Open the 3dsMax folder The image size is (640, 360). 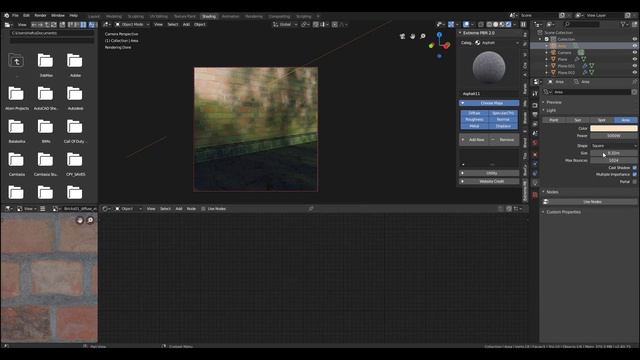click(x=46, y=64)
